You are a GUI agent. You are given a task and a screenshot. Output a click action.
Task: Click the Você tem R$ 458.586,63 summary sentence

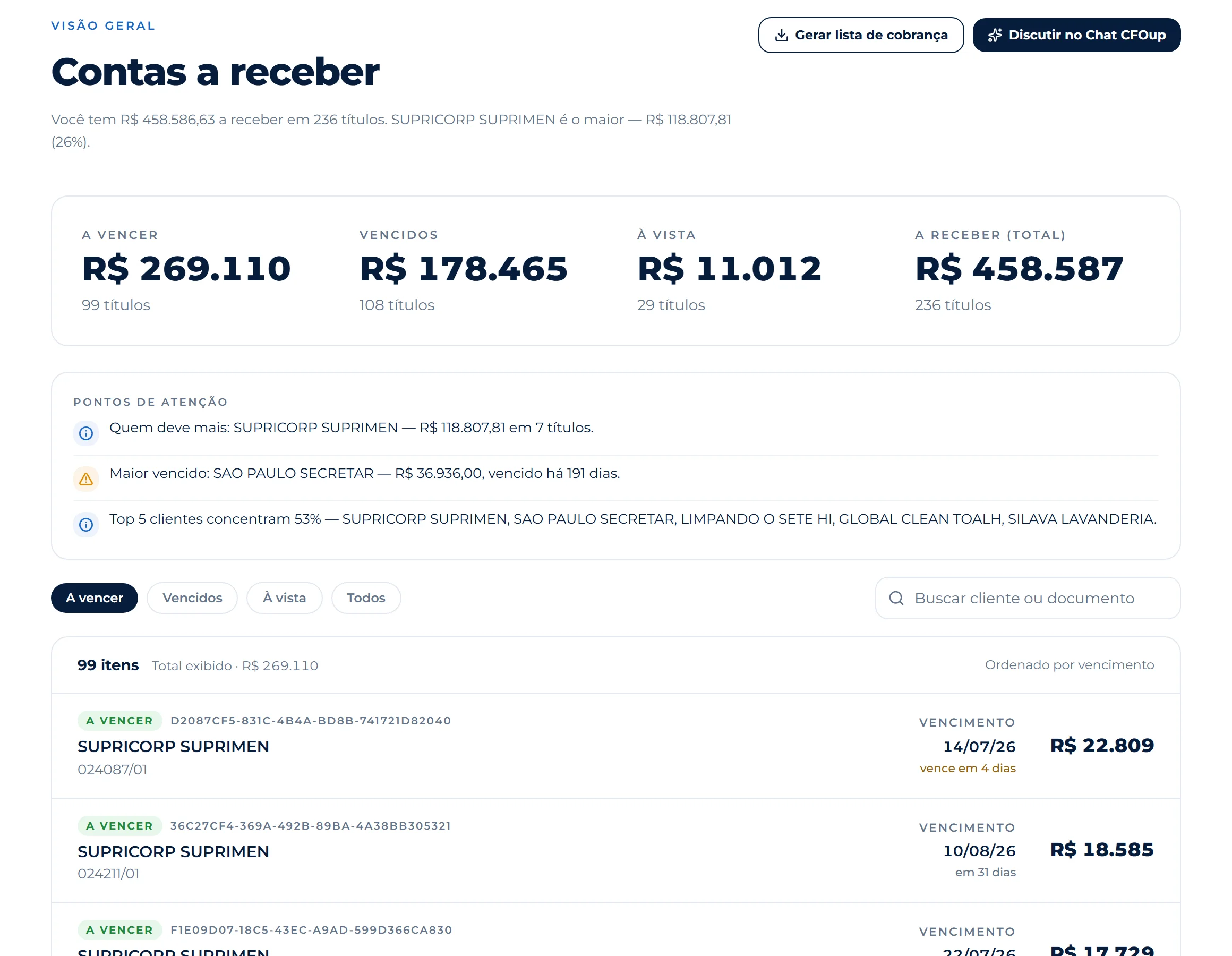coord(391,130)
